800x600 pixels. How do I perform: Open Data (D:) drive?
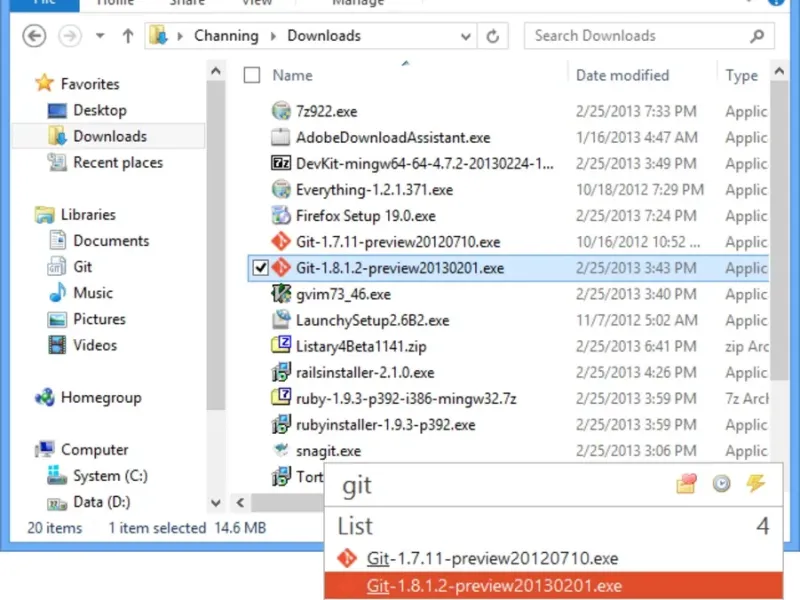click(102, 502)
